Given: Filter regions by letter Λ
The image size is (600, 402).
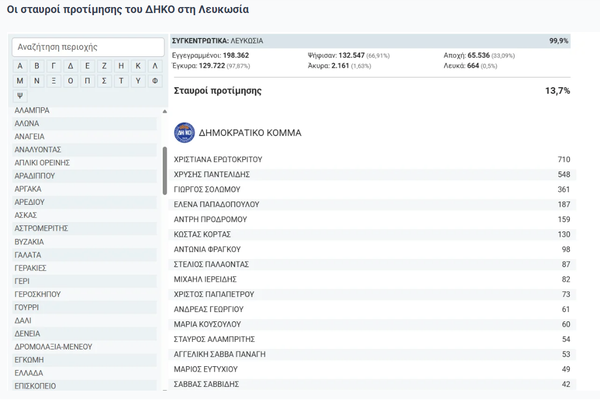Looking at the screenshot, I should click(x=155, y=66).
